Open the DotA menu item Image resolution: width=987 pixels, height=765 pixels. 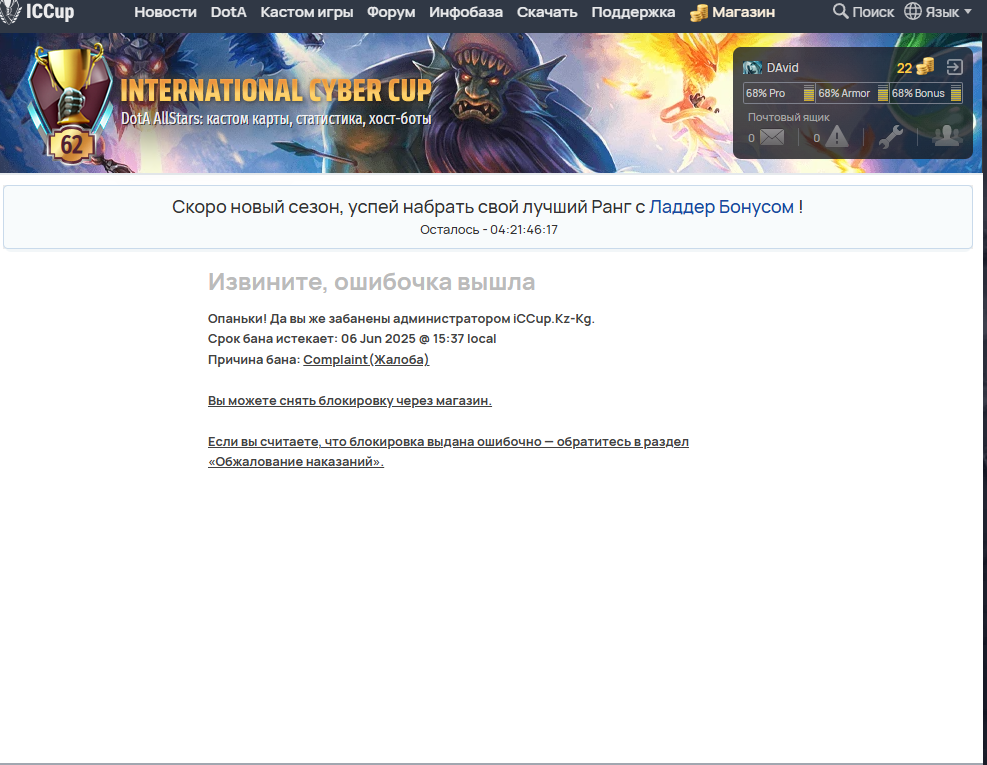coord(228,12)
